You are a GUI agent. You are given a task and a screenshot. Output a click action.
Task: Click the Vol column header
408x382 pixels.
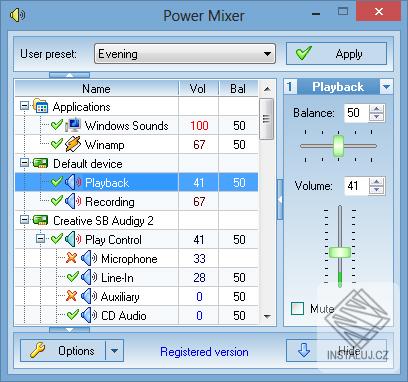[x=198, y=89]
